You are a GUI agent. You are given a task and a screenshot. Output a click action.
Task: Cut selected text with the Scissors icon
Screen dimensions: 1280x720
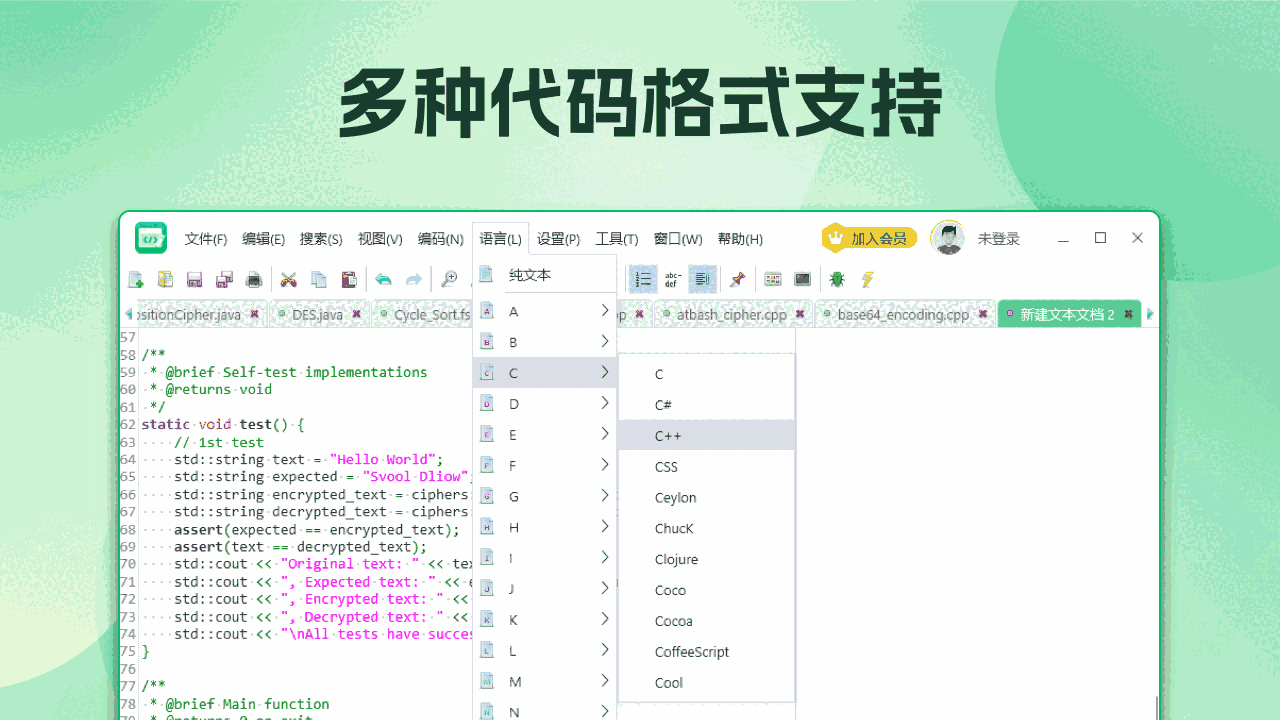(289, 279)
